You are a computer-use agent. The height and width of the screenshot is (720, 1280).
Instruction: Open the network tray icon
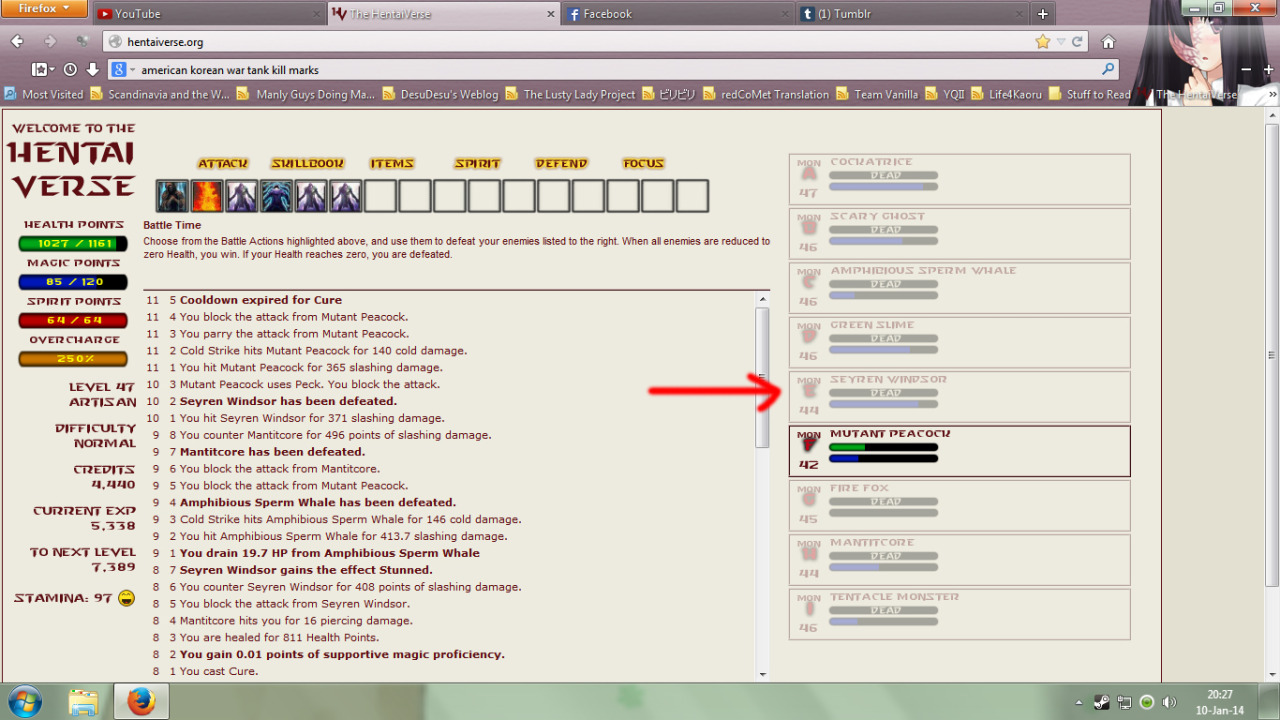click(1124, 702)
